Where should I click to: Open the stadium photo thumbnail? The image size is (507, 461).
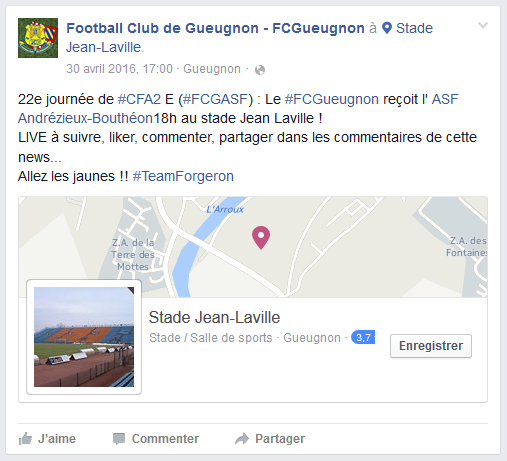click(84, 337)
